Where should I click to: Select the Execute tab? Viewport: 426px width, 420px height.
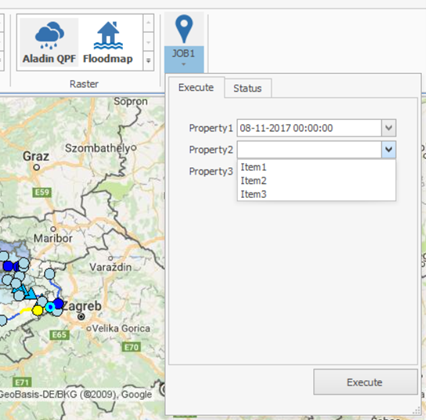coord(196,88)
